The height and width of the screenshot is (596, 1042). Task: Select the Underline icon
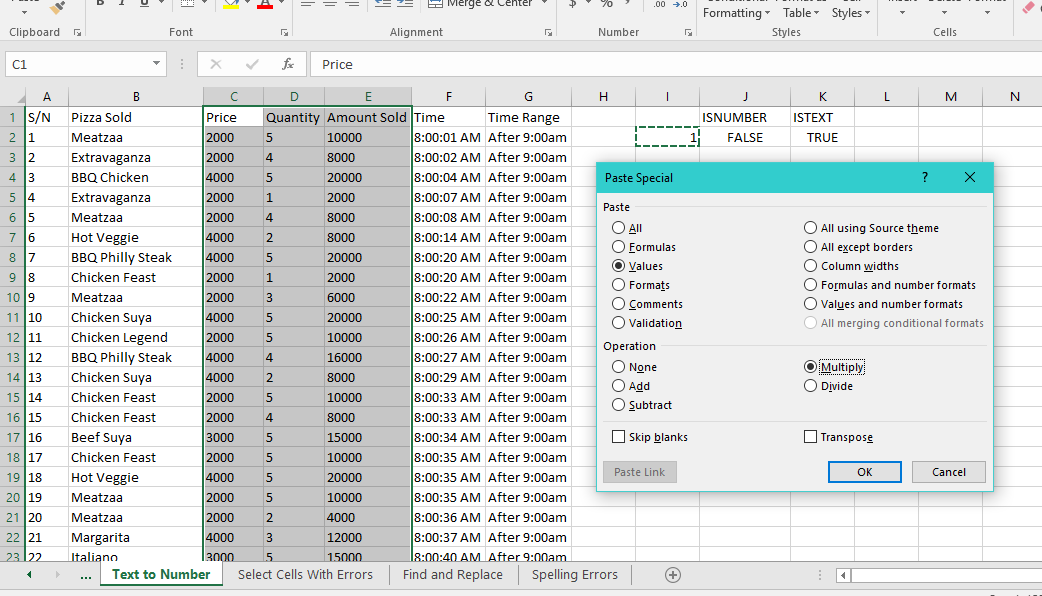[x=142, y=5]
